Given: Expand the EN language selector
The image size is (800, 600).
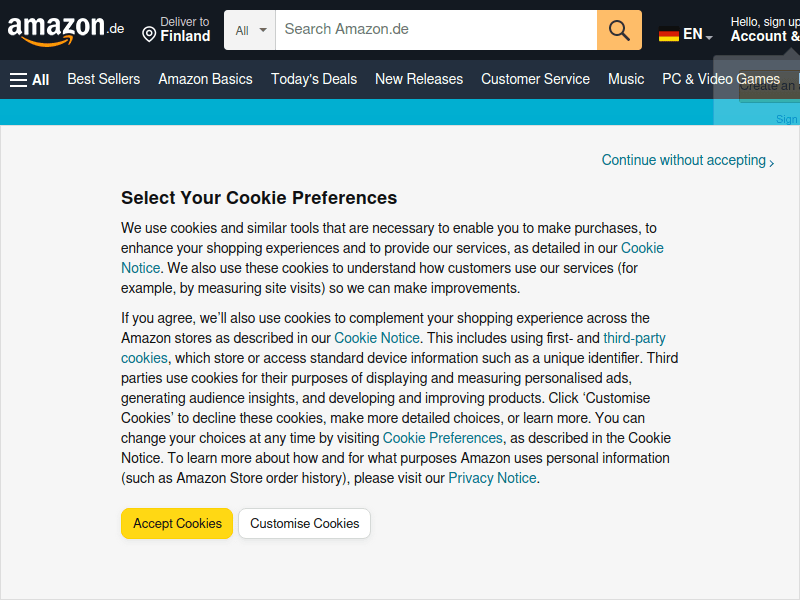Looking at the screenshot, I should (698, 35).
